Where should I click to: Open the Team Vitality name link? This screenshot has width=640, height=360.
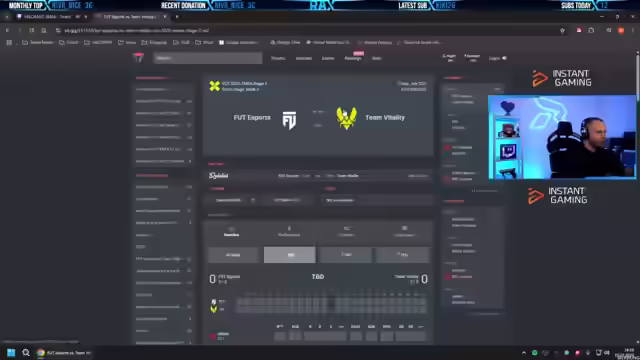385,118
